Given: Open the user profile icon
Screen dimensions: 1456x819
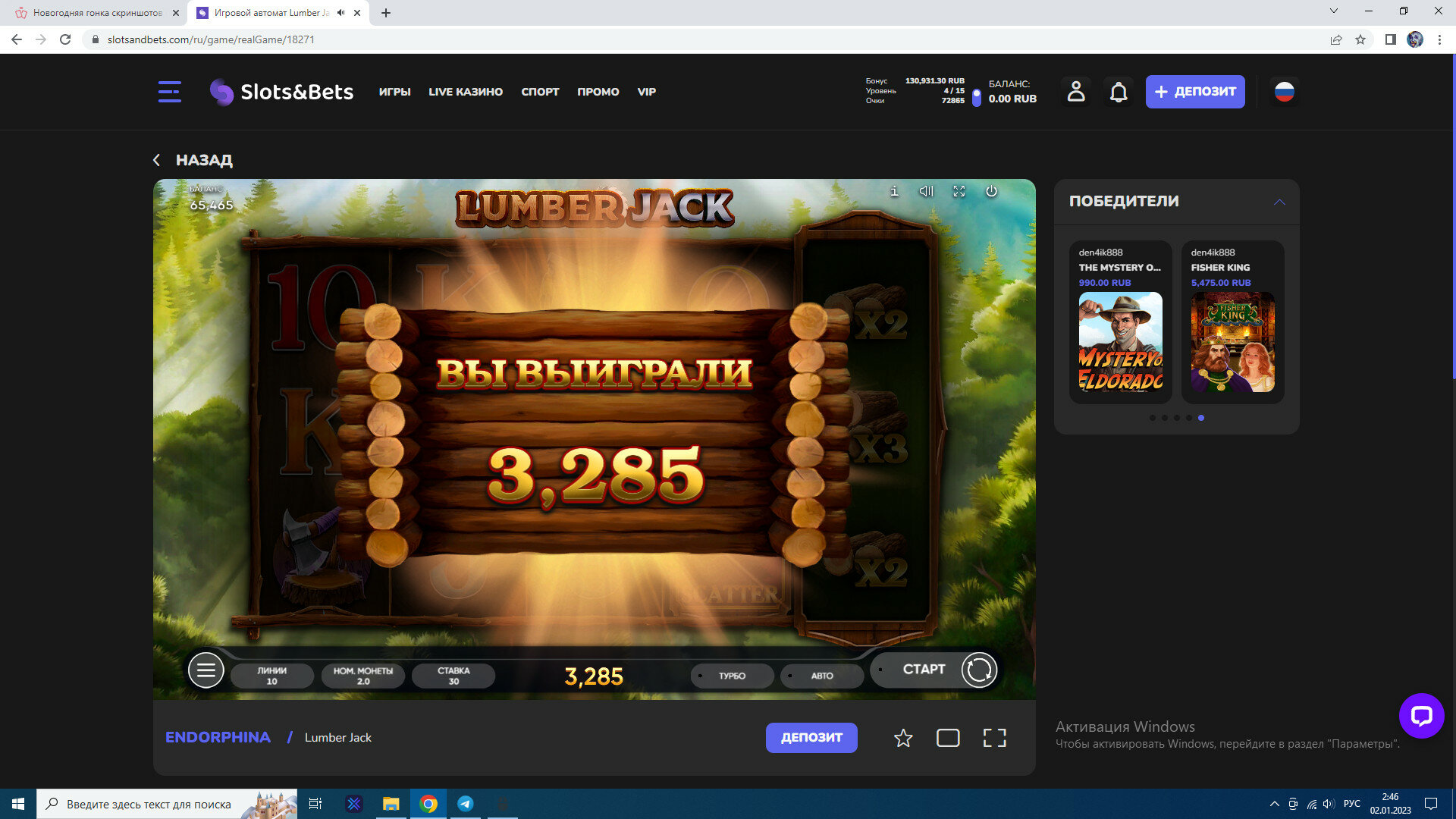Looking at the screenshot, I should (1075, 92).
